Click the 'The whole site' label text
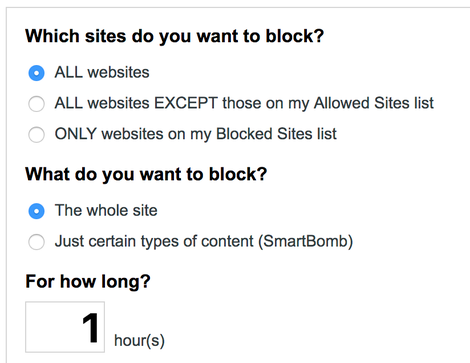The height and width of the screenshot is (363, 470). (106, 210)
